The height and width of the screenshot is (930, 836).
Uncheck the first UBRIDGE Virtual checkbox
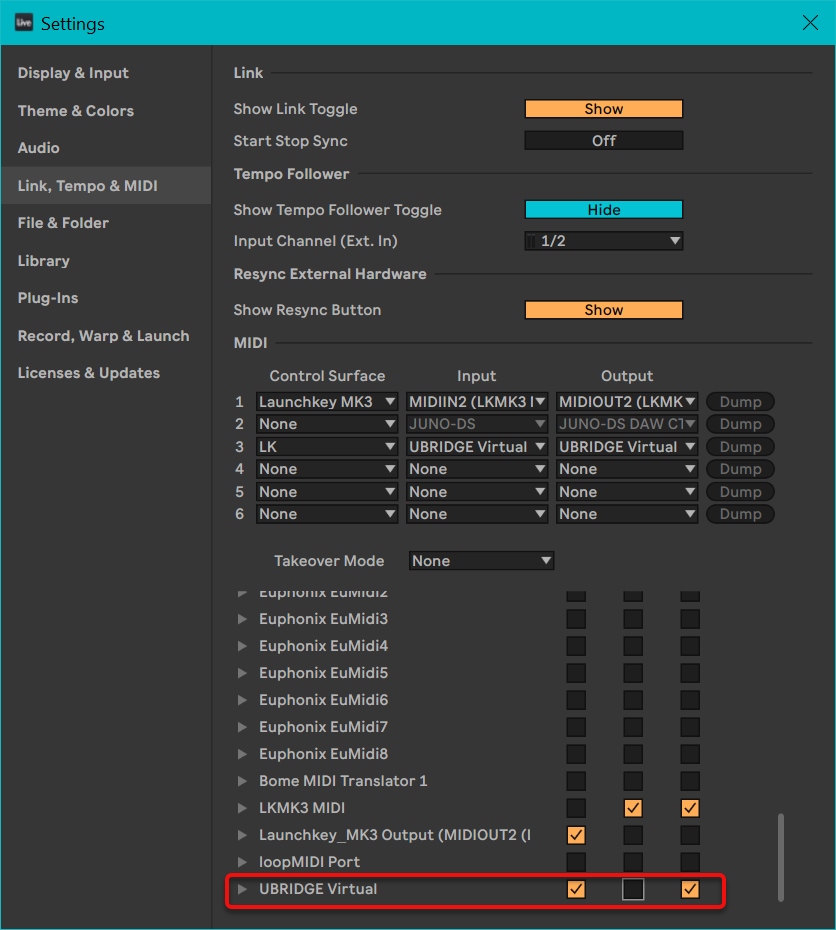point(576,889)
